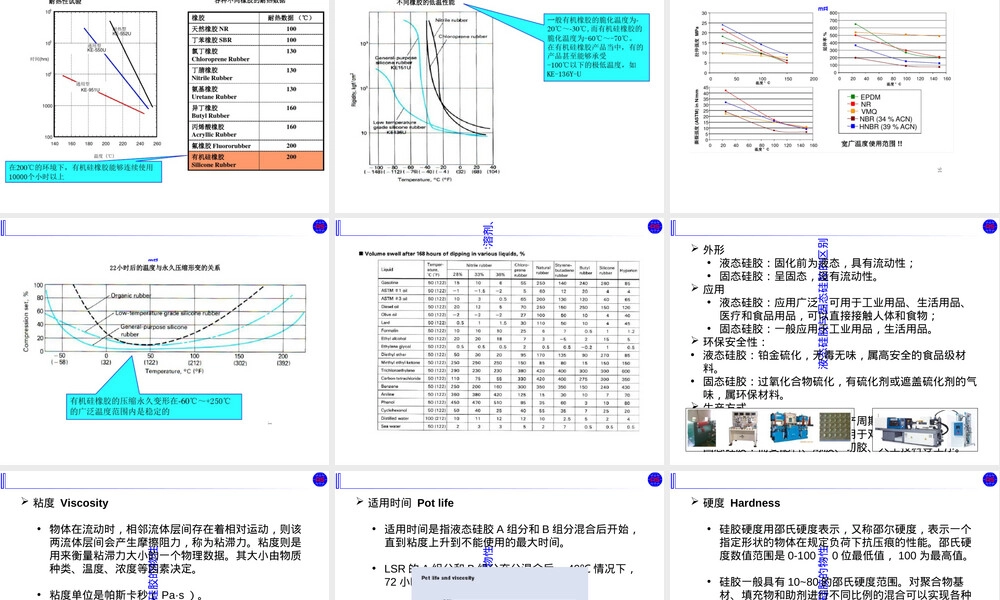This screenshot has height=600, width=1000.
Task: Open the 硬度 Hardness slide
Action: (x=835, y=536)
